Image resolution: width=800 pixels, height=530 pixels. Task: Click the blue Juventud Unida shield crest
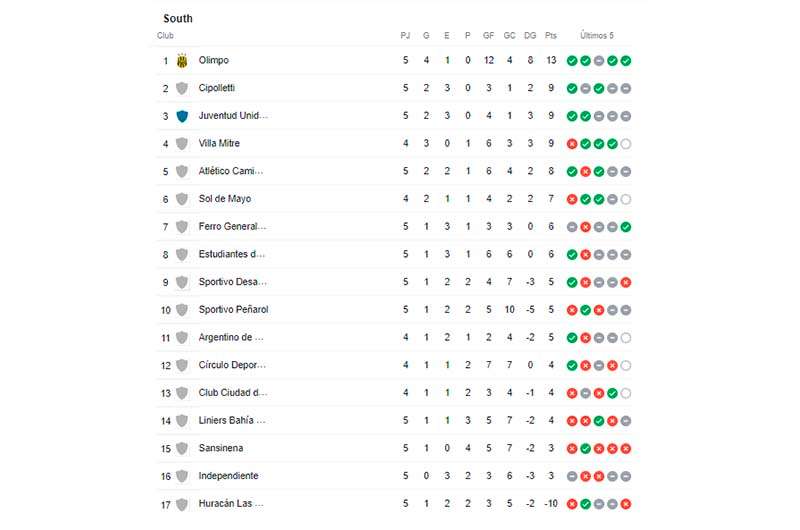(182, 116)
